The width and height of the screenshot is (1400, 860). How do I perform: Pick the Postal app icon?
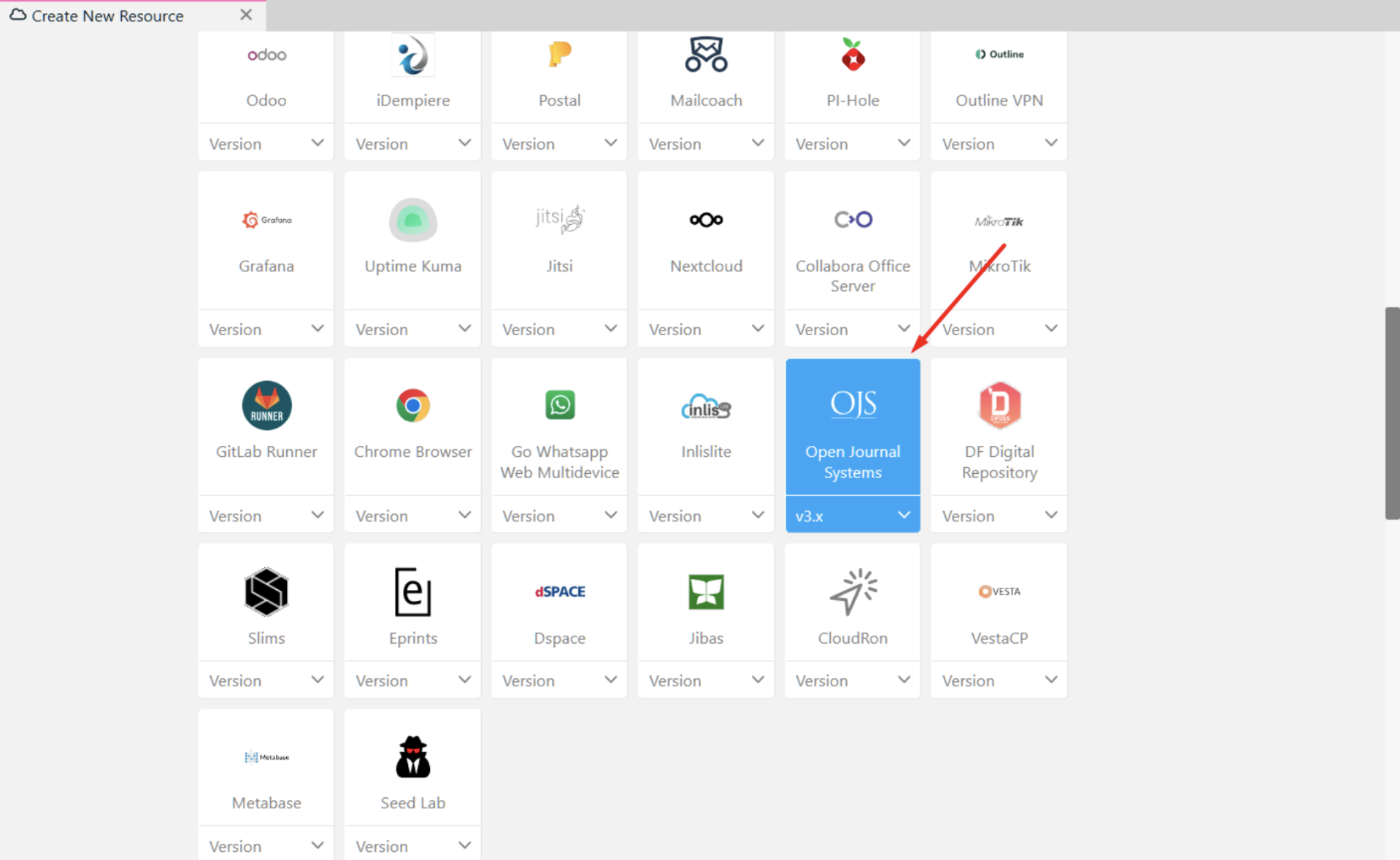[x=560, y=54]
